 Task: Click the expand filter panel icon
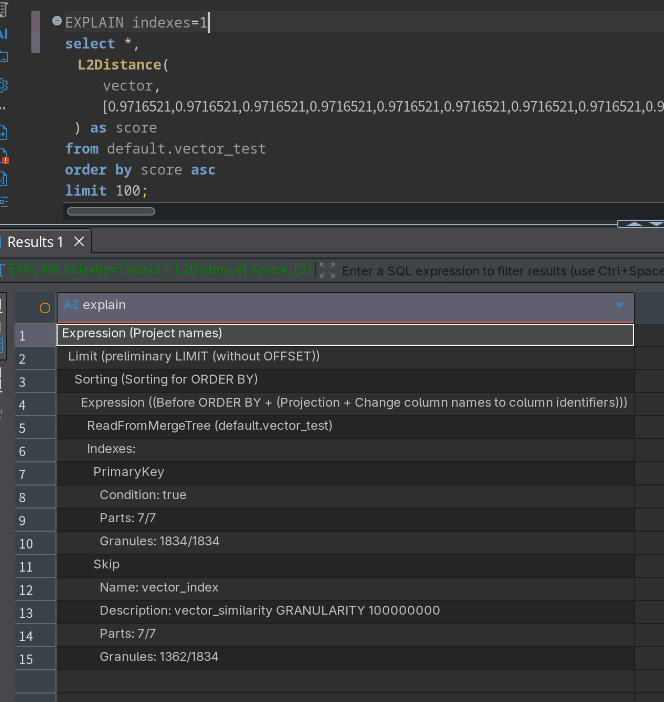click(x=327, y=270)
